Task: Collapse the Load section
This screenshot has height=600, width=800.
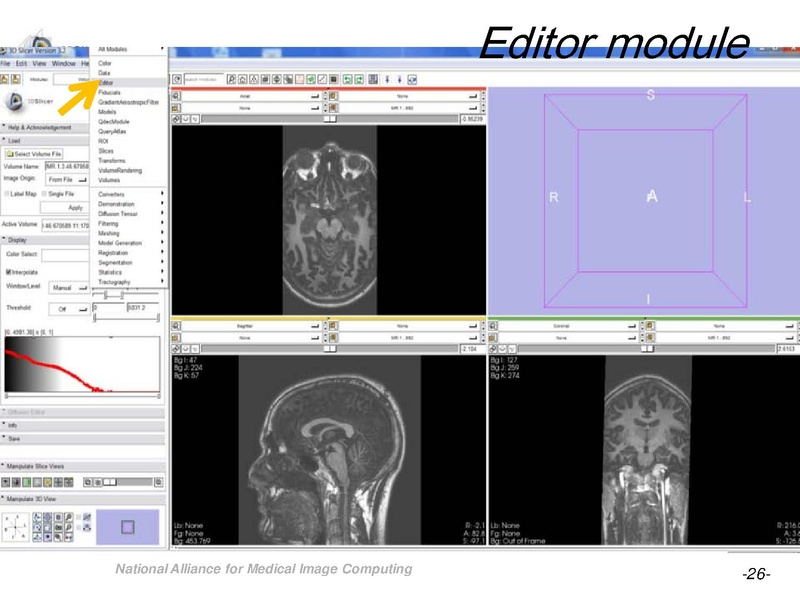Action: pyautogui.click(x=45, y=140)
